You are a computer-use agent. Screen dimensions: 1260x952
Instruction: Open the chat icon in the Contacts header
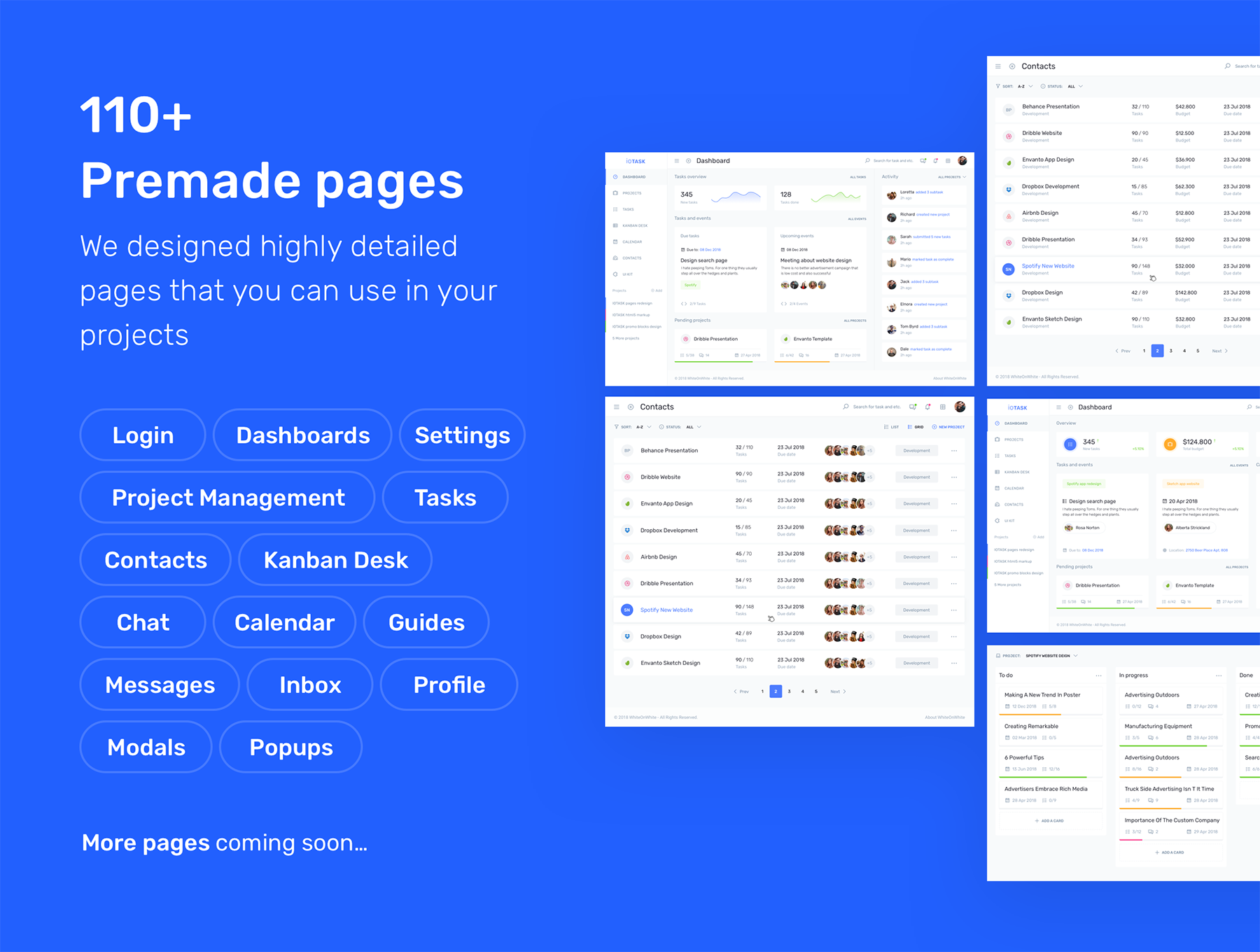pyautogui.click(x=913, y=407)
